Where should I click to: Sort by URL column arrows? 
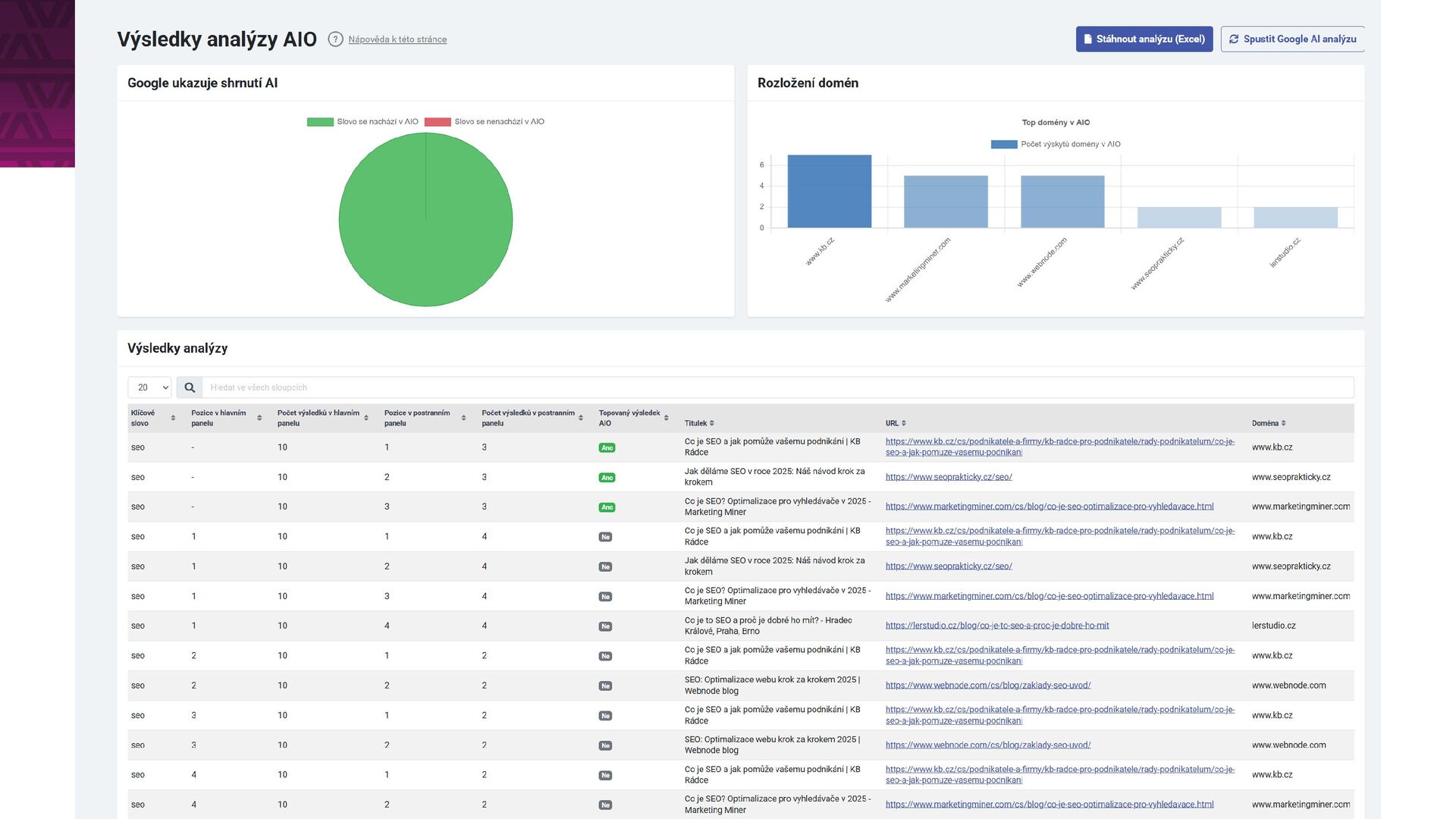pyautogui.click(x=904, y=423)
